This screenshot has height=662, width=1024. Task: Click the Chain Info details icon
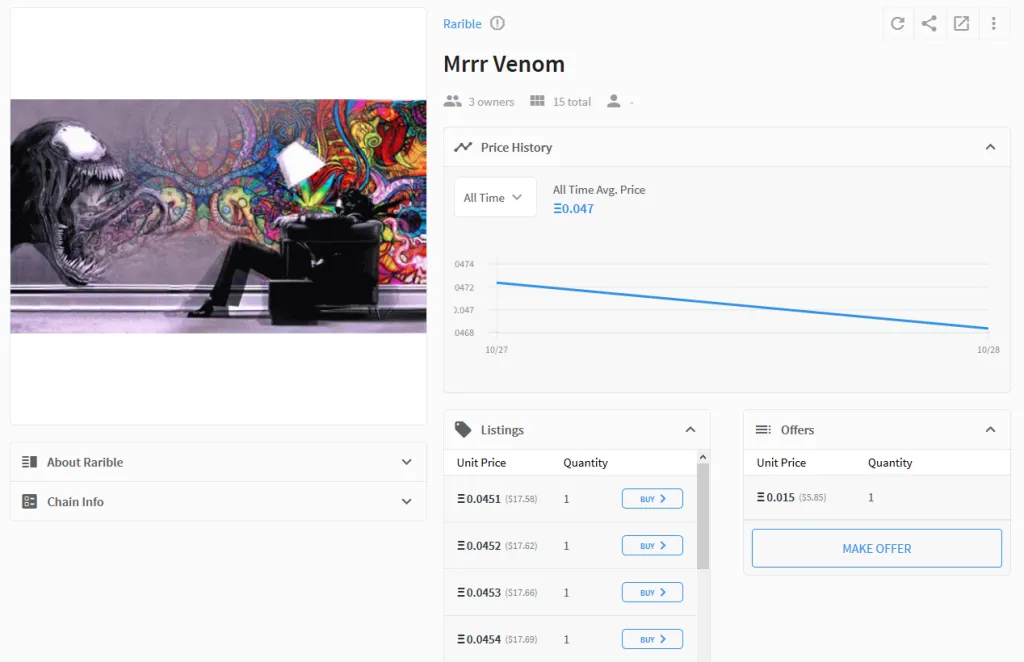pyautogui.click(x=29, y=501)
